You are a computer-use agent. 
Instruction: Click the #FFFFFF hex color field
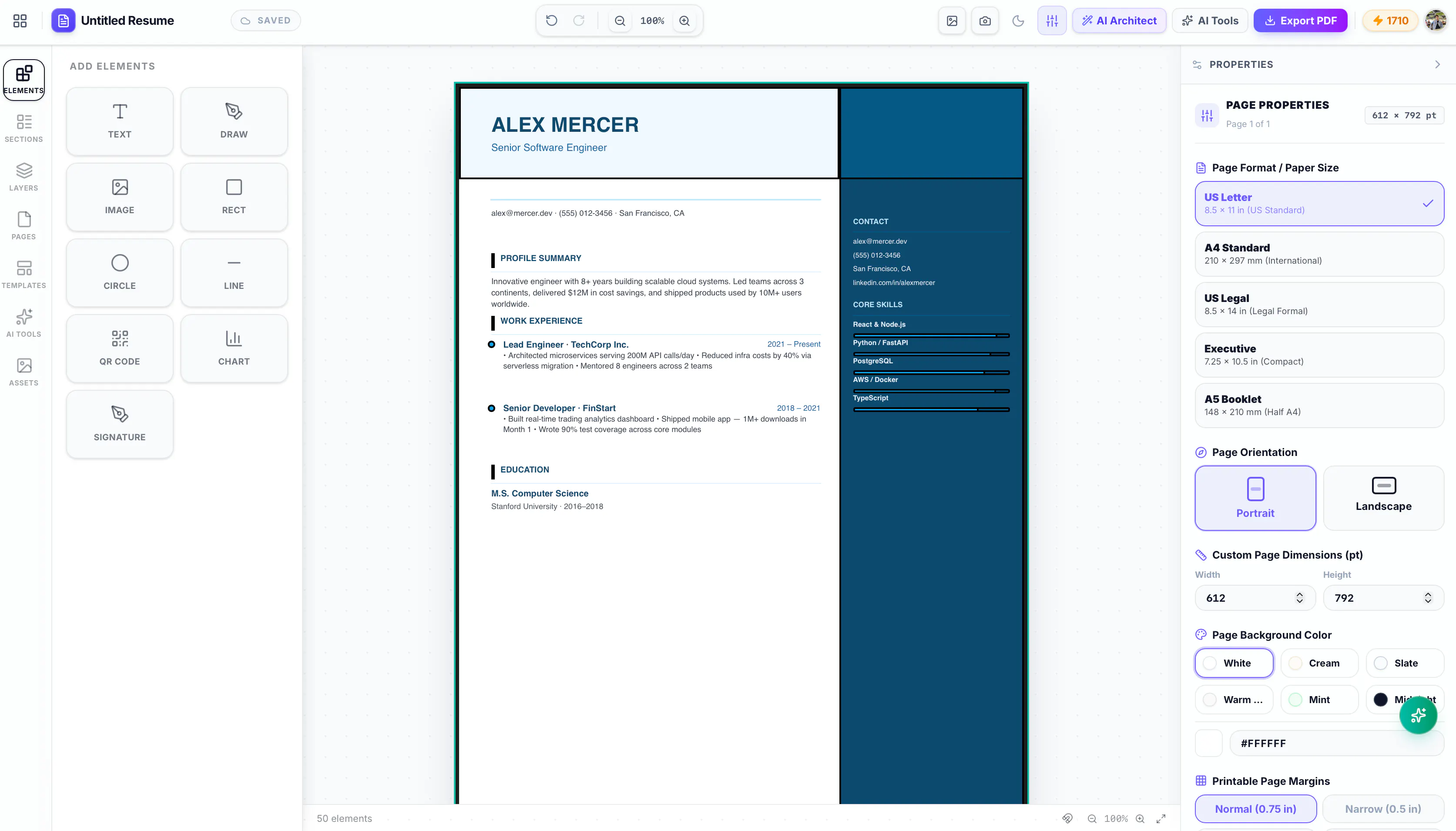[x=1337, y=743]
